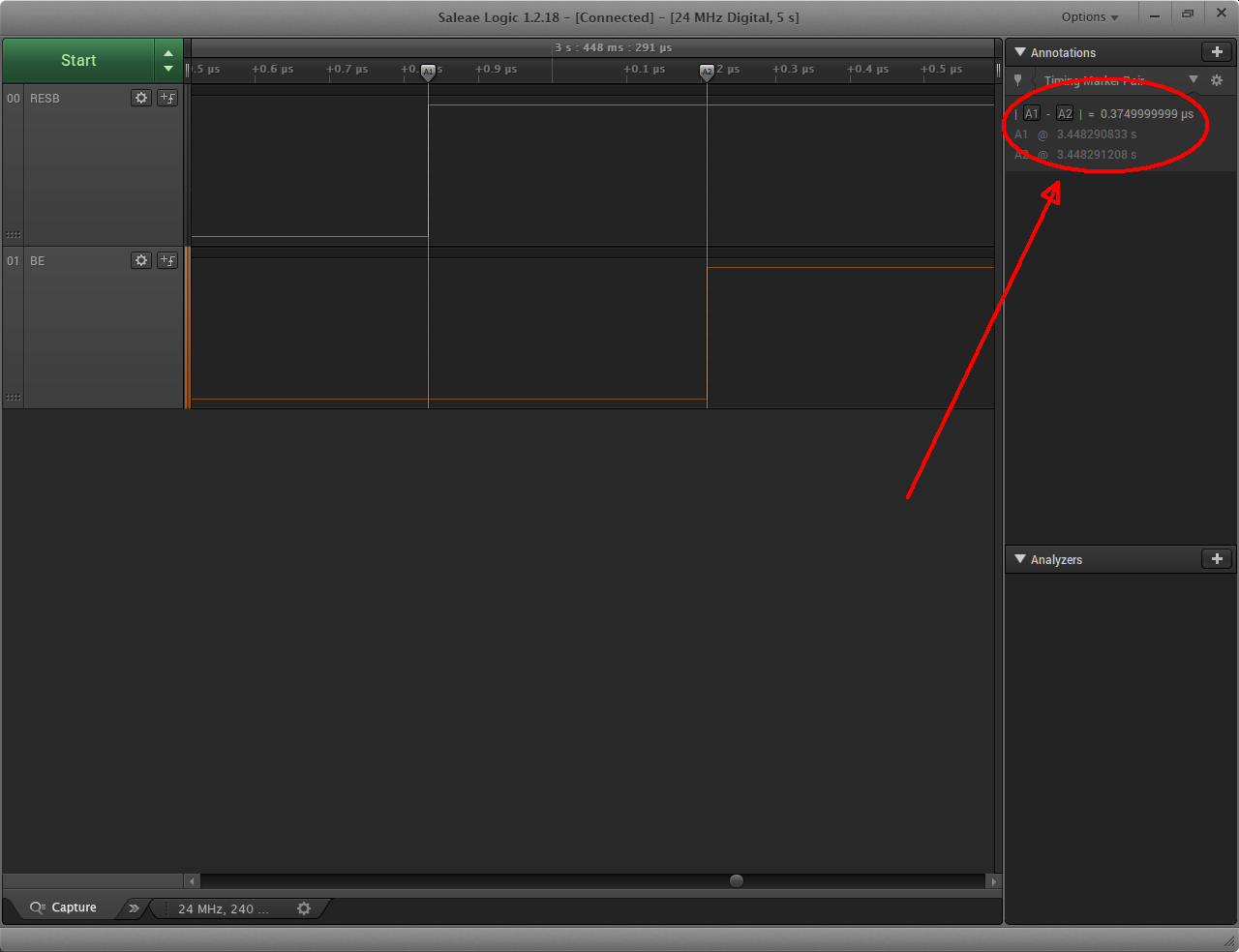Open Timing Marker Pair gear settings

[x=1217, y=80]
